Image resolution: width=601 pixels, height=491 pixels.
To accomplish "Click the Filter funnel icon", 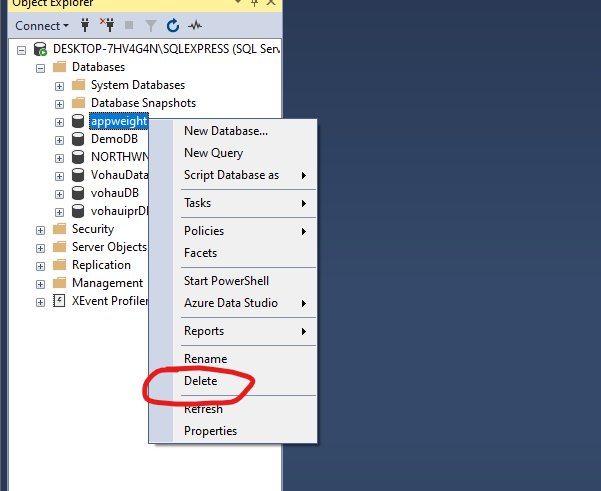I will [x=151, y=25].
